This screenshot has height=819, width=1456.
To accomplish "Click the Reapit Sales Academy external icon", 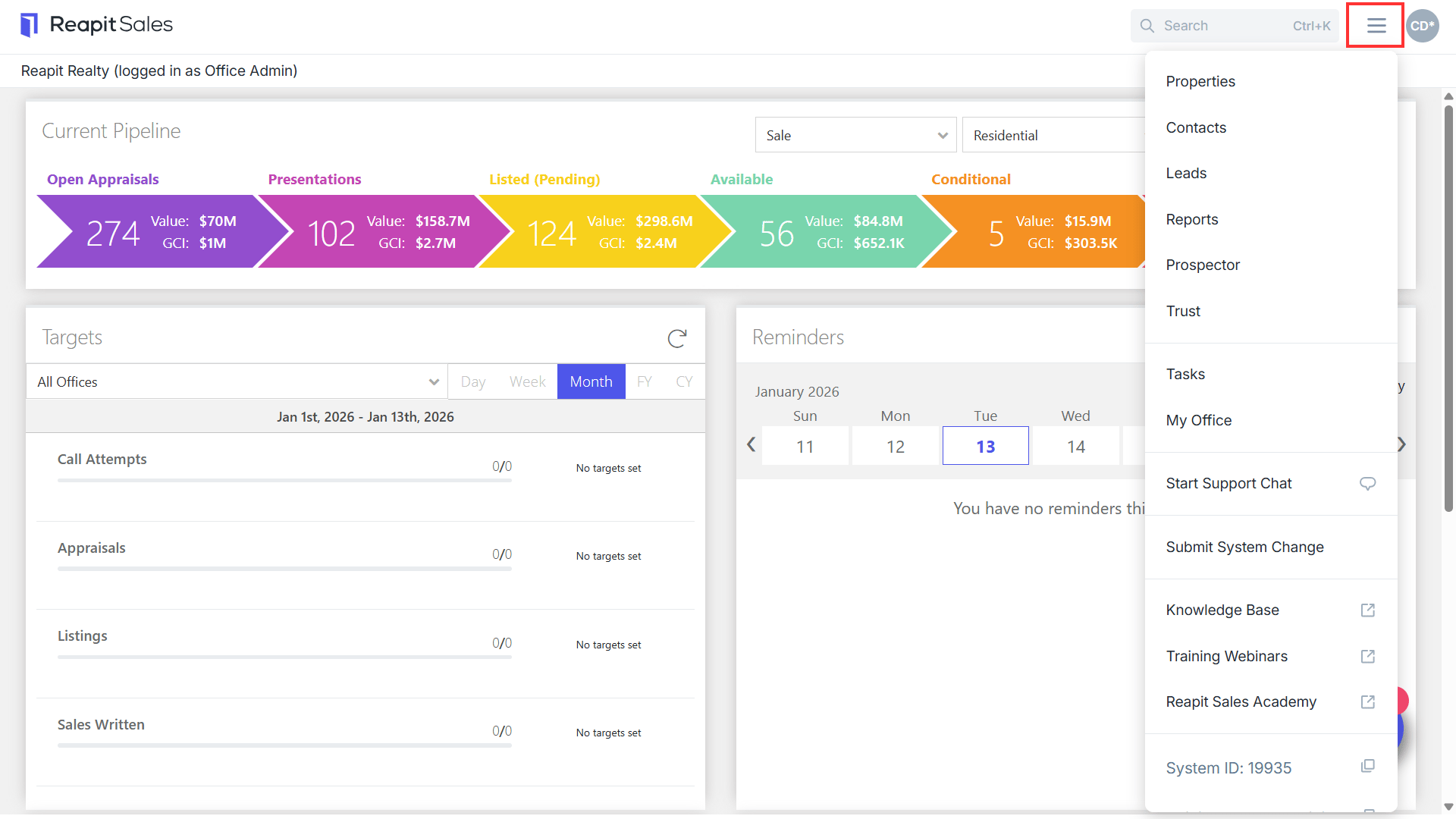I will (x=1367, y=702).
